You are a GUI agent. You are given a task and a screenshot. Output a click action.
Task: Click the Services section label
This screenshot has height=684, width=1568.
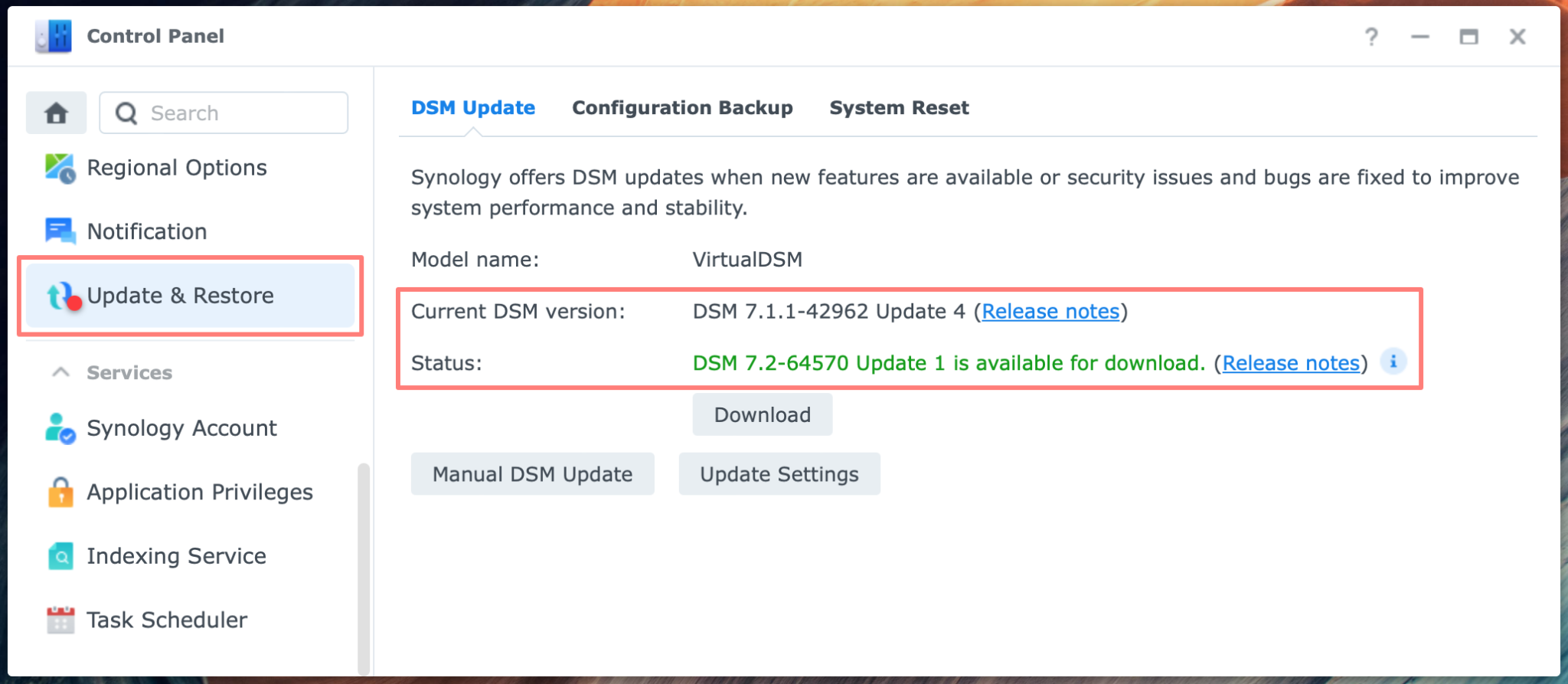129,372
